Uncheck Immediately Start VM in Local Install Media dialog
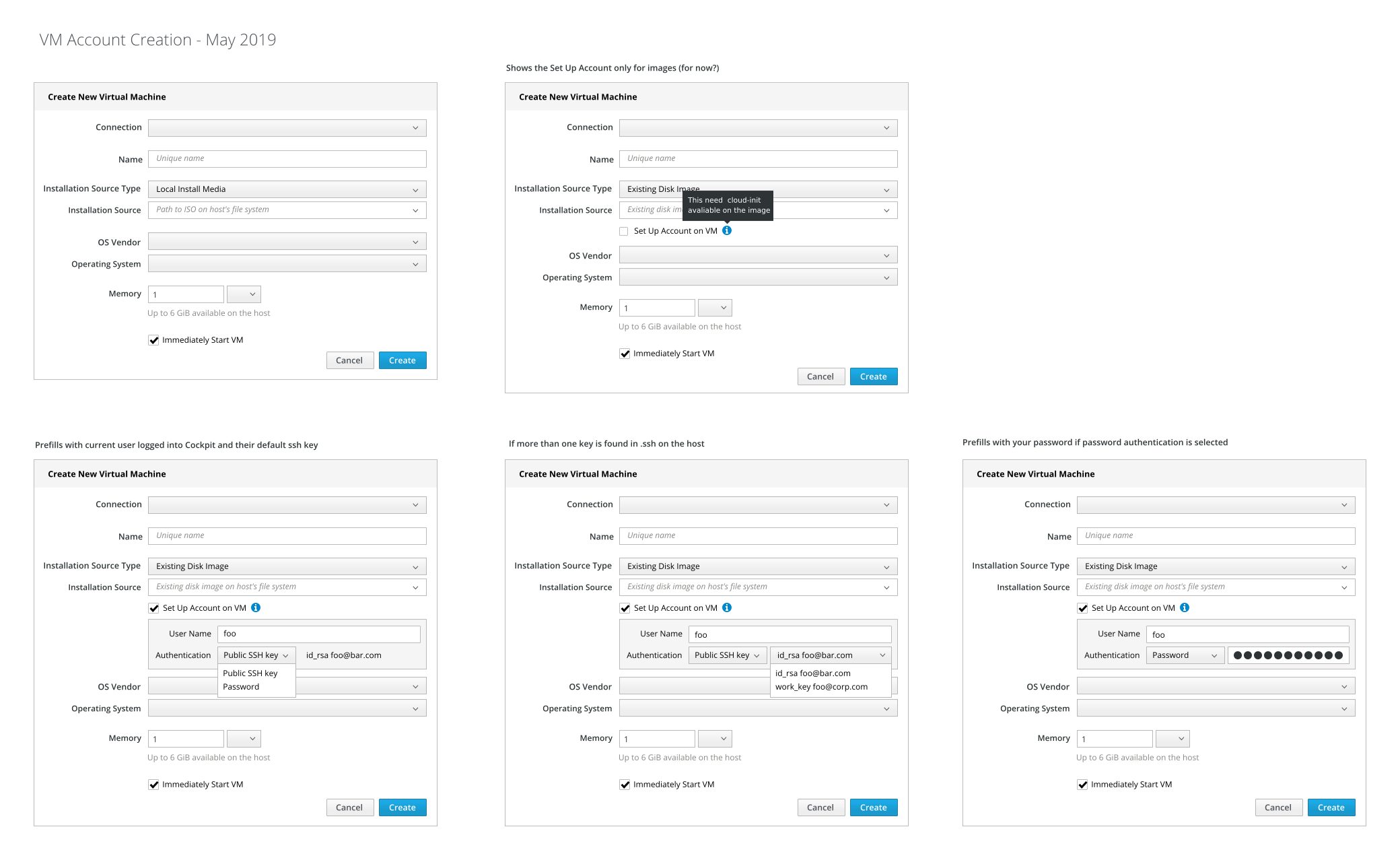Image resolution: width=1400 pixels, height=860 pixels. point(153,340)
